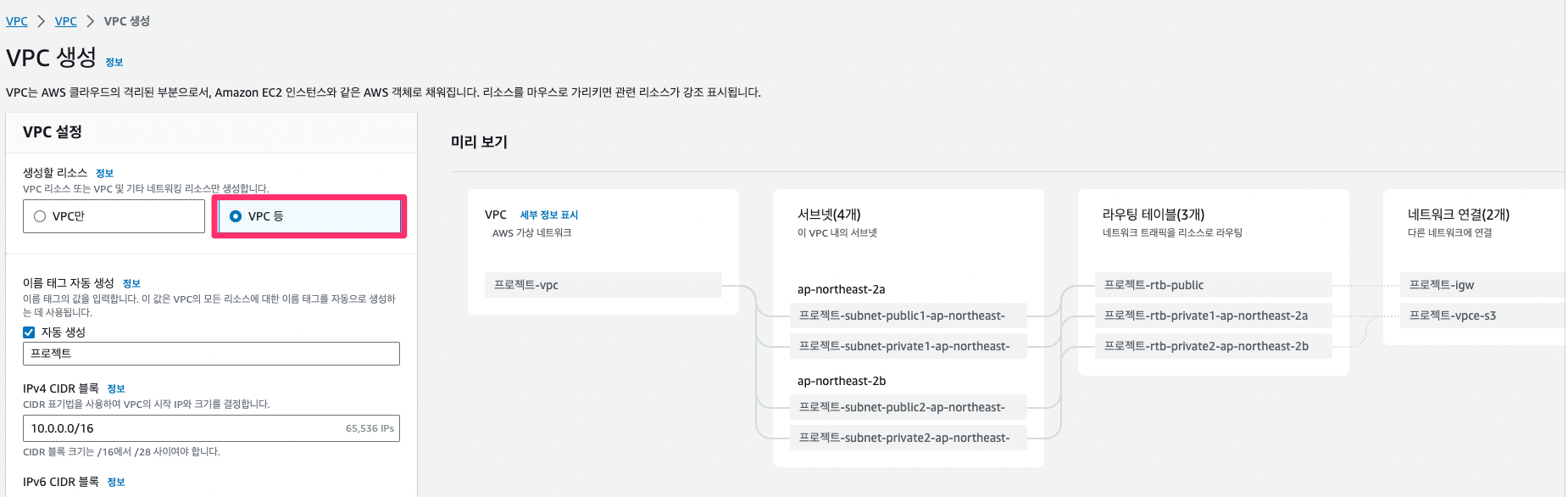Click the 미리 보기 heading

pyautogui.click(x=479, y=142)
